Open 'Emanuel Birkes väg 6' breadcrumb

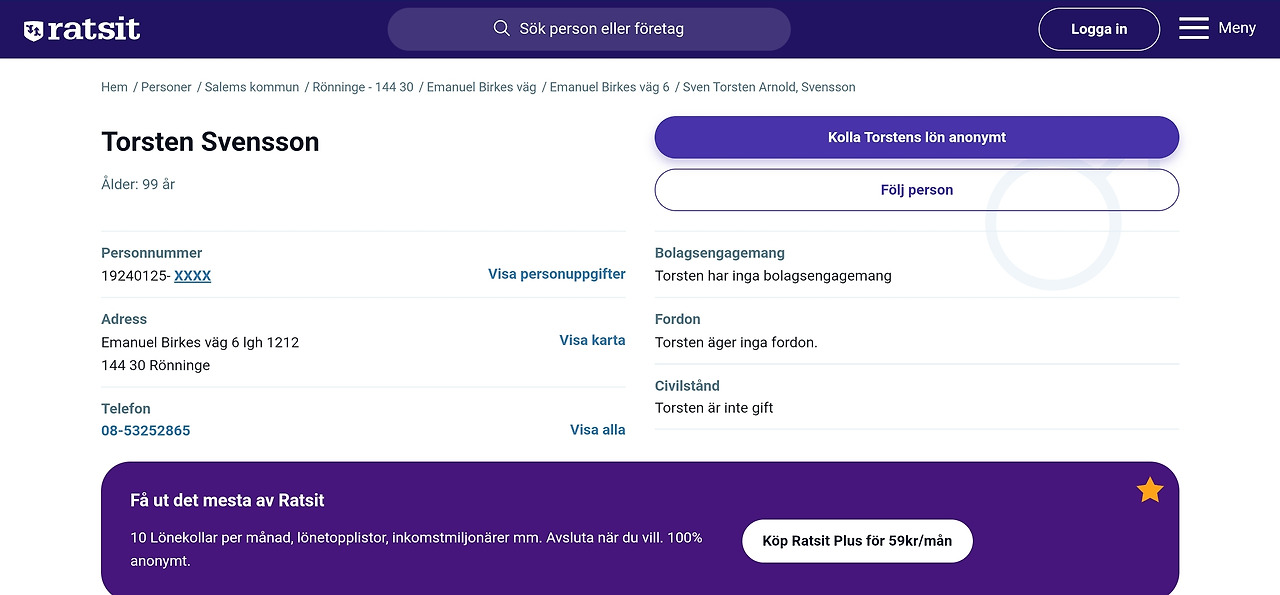pos(610,87)
